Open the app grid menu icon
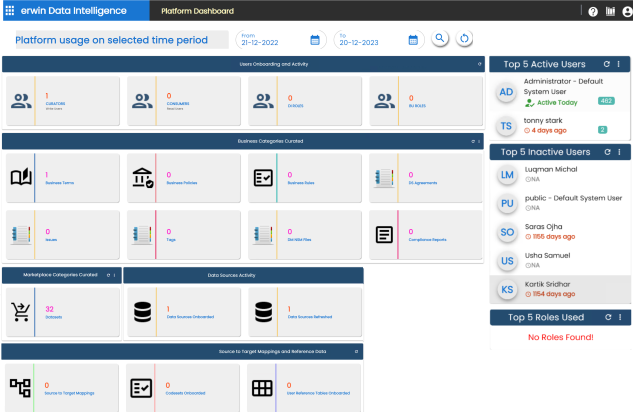The width and height of the screenshot is (633, 412). click(9, 11)
